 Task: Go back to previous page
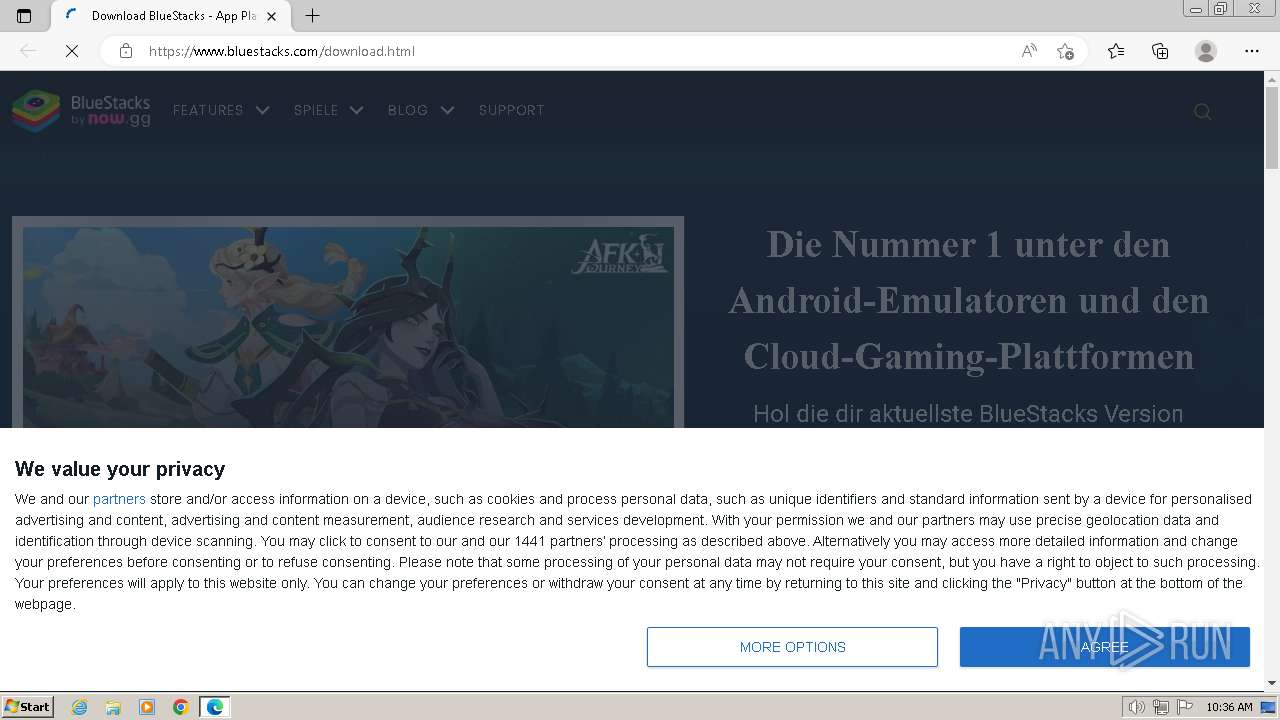pyautogui.click(x=28, y=51)
